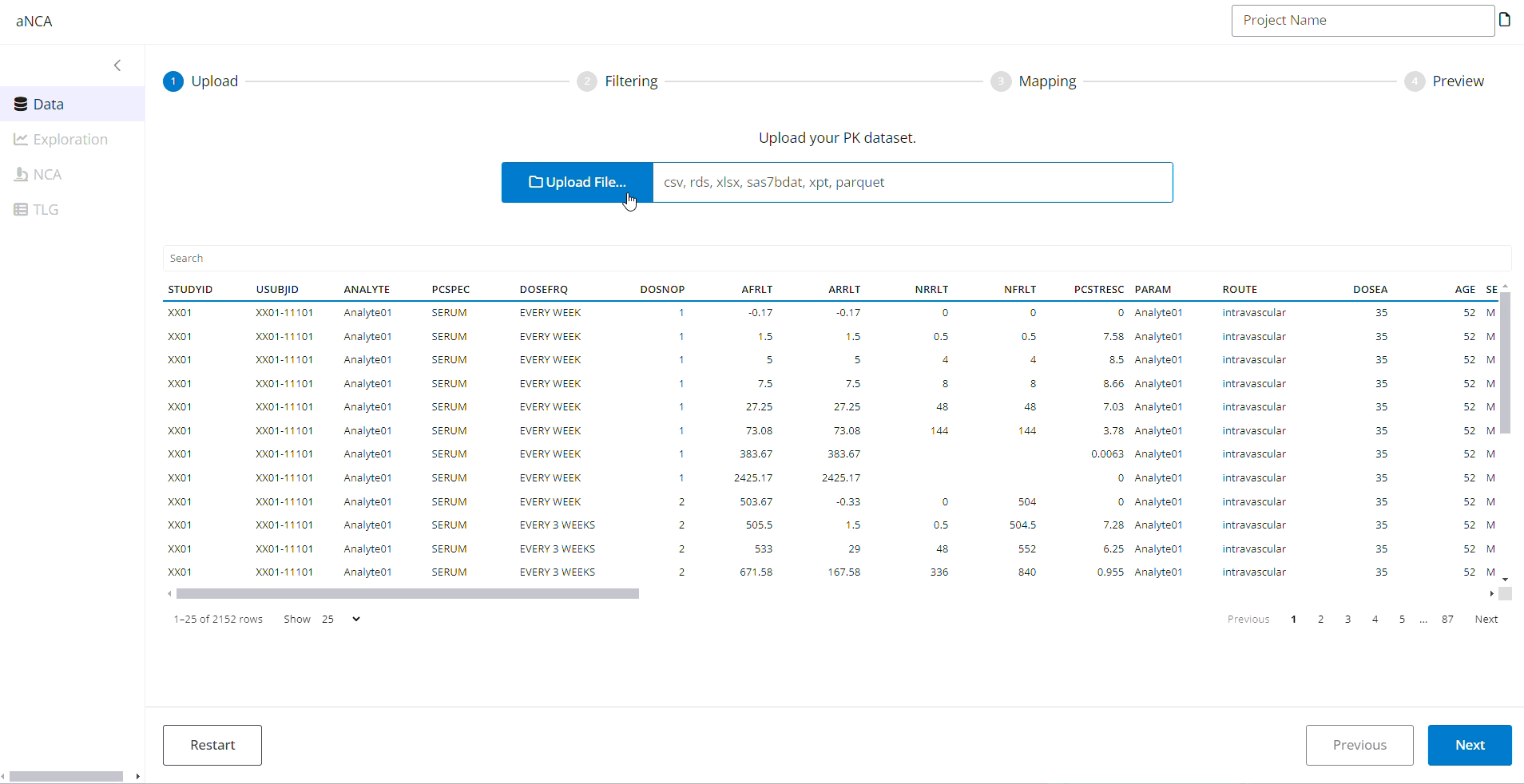
Task: Click the Project Name input field
Action: pos(1362,21)
